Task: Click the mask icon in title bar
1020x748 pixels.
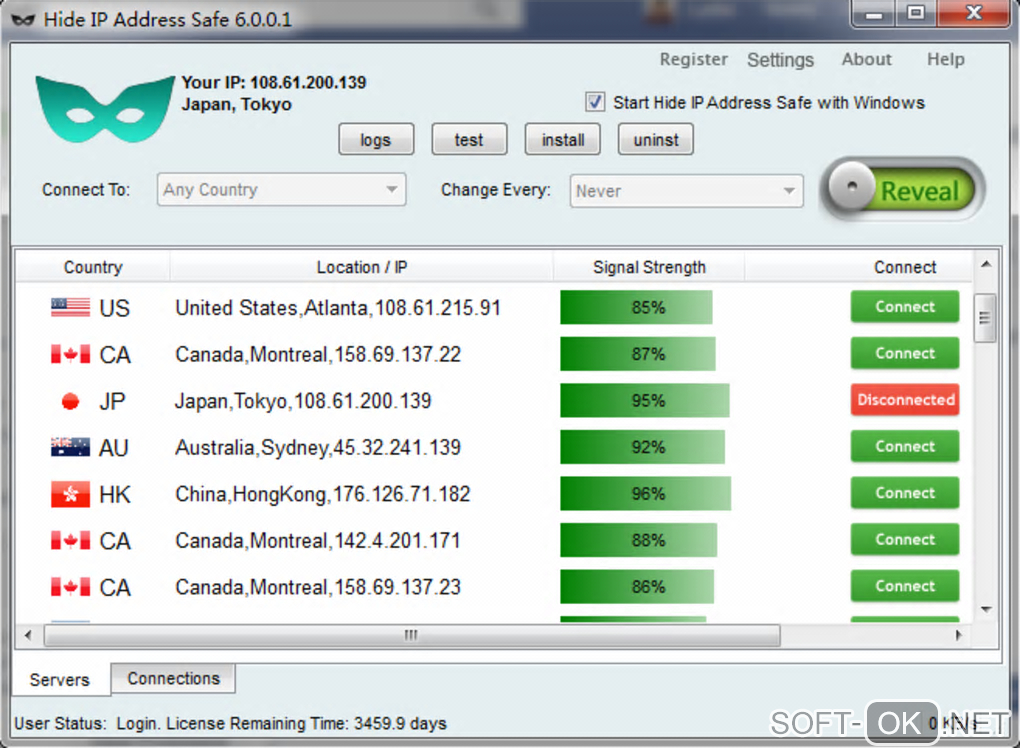Action: click(x=23, y=20)
